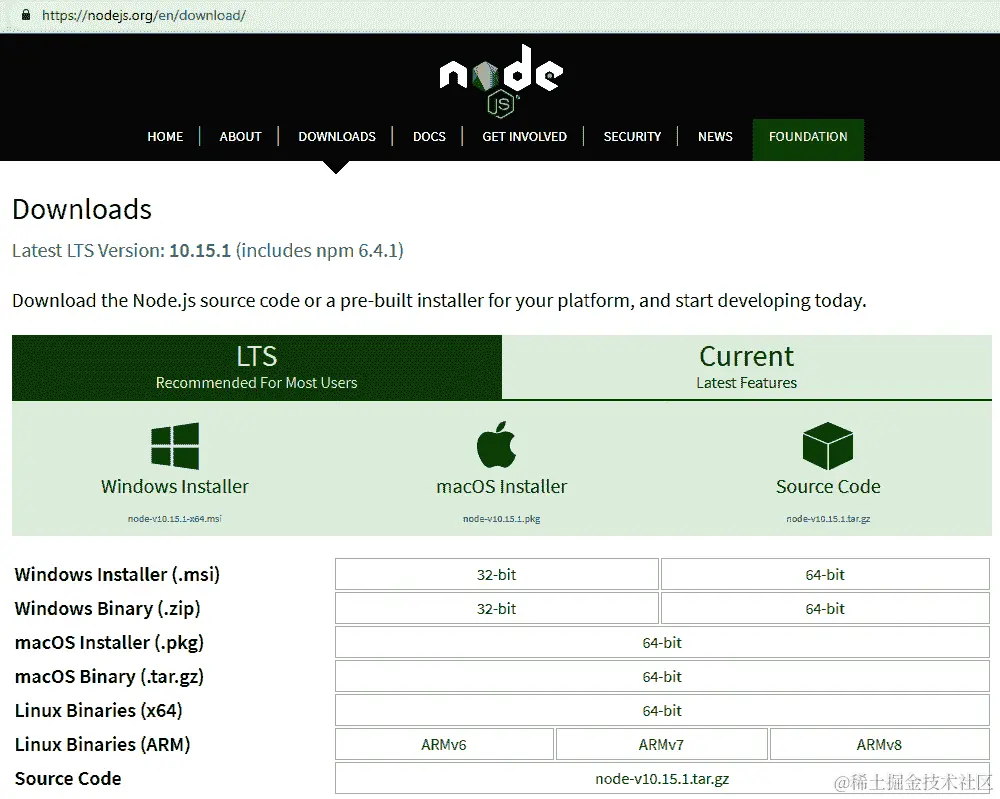Viewport: 1000px width, 799px height.
Task: Click the Linux Binaries (ARM) row label
Action: pos(103,745)
